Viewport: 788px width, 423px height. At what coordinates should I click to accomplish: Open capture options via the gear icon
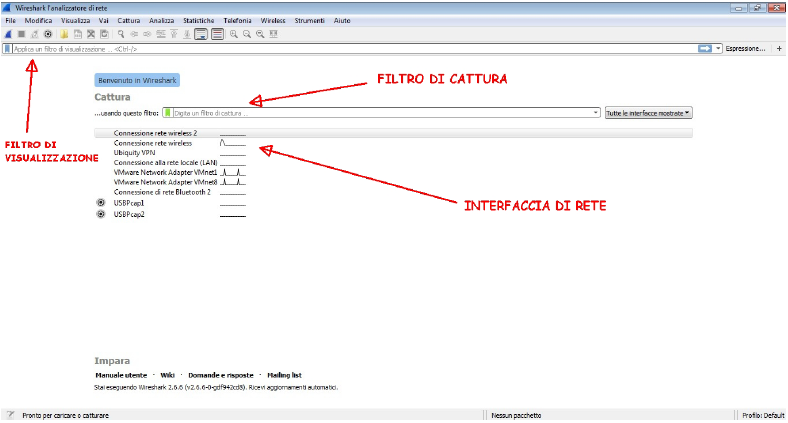pyautogui.click(x=48, y=34)
